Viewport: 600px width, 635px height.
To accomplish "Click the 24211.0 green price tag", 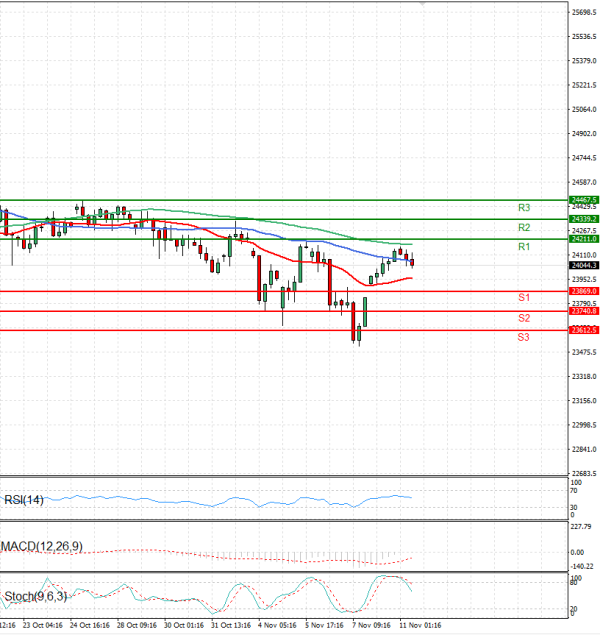I will tap(584, 239).
